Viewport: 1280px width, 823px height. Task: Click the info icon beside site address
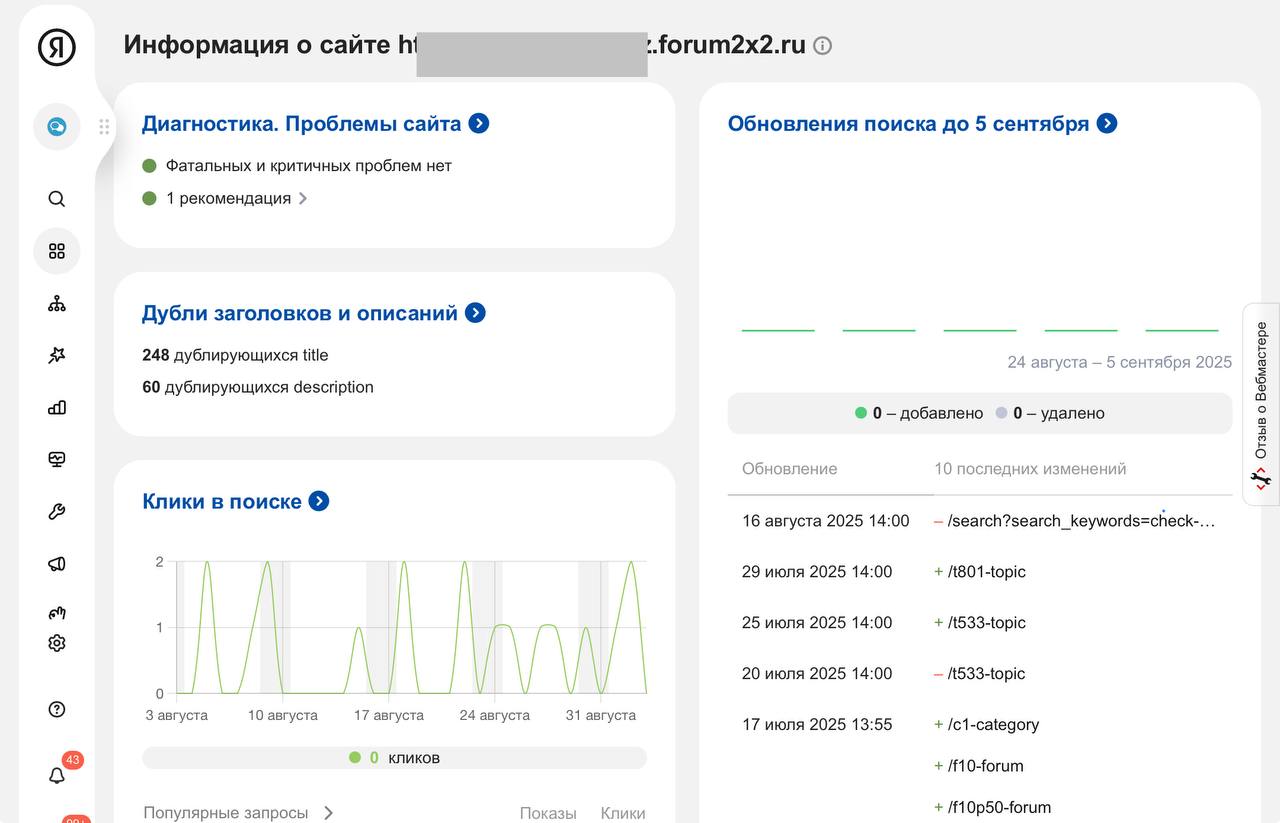822,46
